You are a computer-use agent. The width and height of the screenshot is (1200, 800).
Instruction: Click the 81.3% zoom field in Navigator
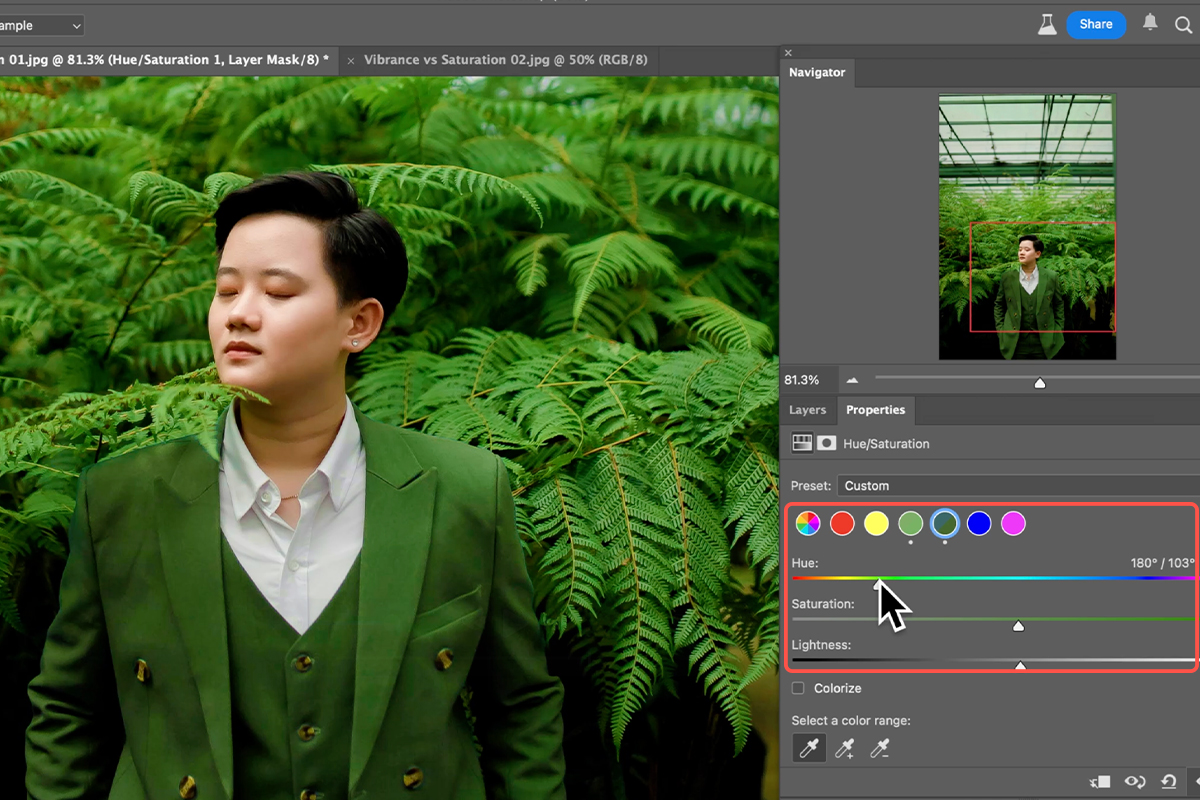click(x=802, y=381)
